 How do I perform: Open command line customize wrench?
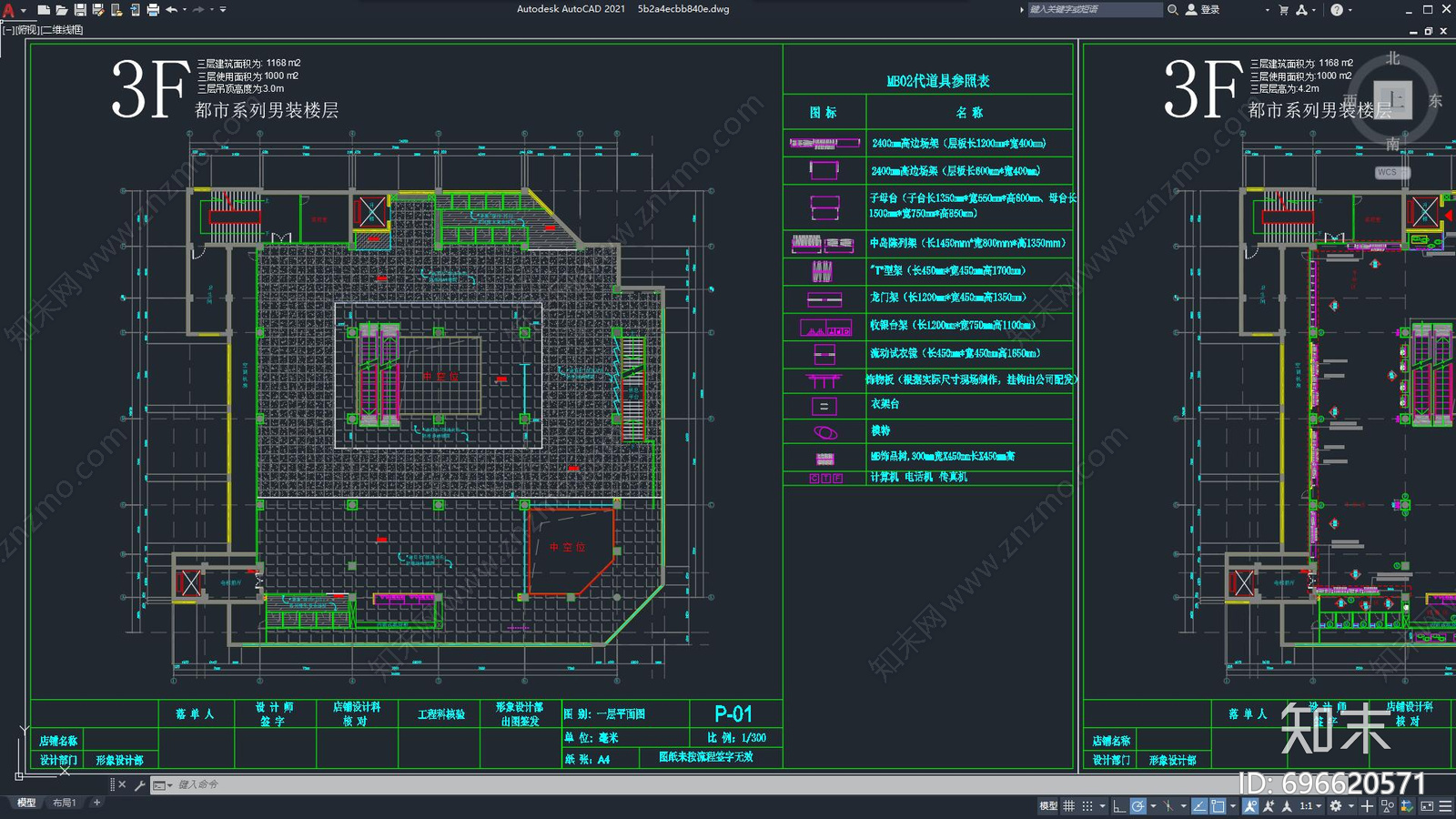pyautogui.click(x=139, y=784)
